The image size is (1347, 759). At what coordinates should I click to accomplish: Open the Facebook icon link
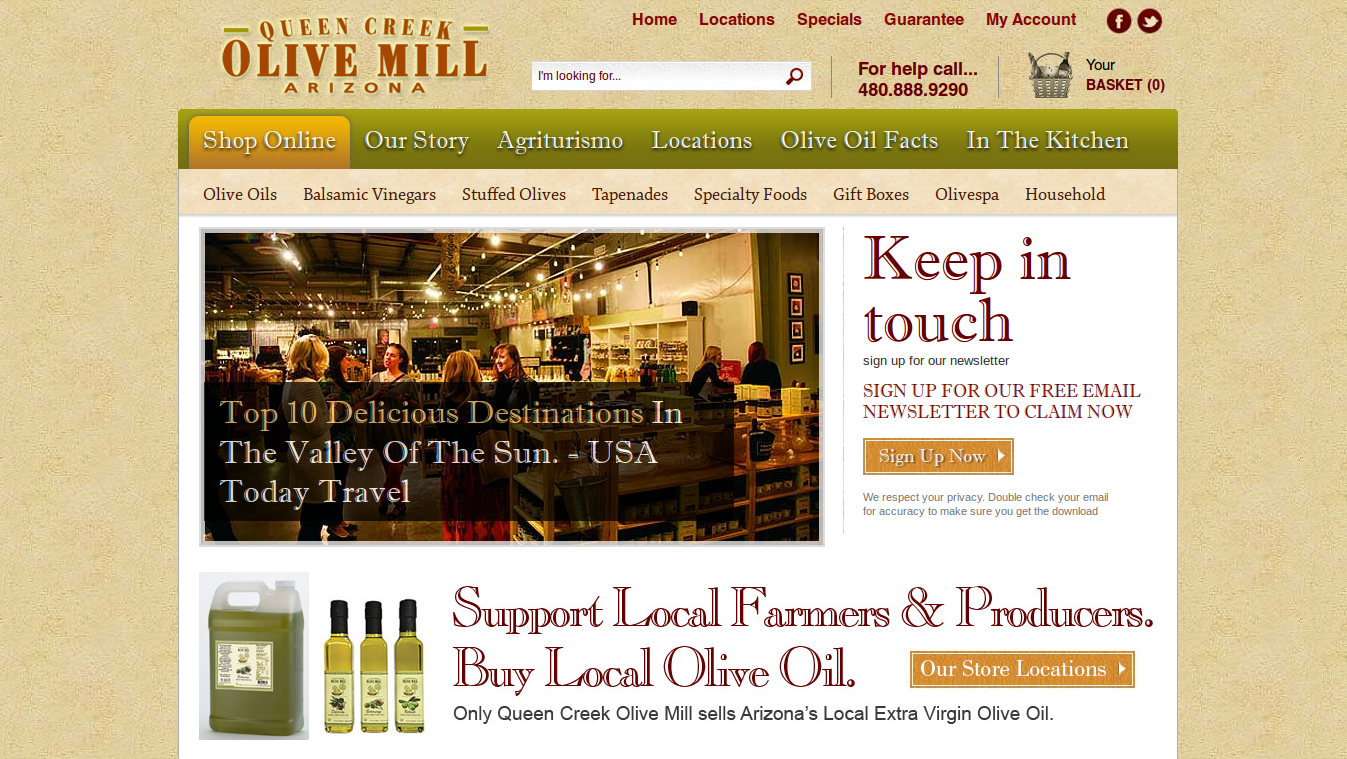[1119, 21]
